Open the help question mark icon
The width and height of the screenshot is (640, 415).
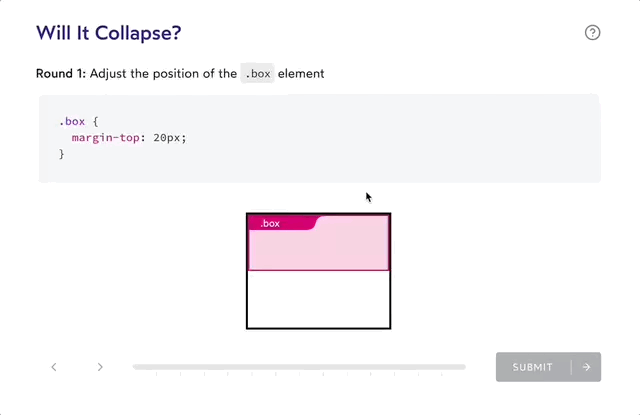tap(592, 33)
